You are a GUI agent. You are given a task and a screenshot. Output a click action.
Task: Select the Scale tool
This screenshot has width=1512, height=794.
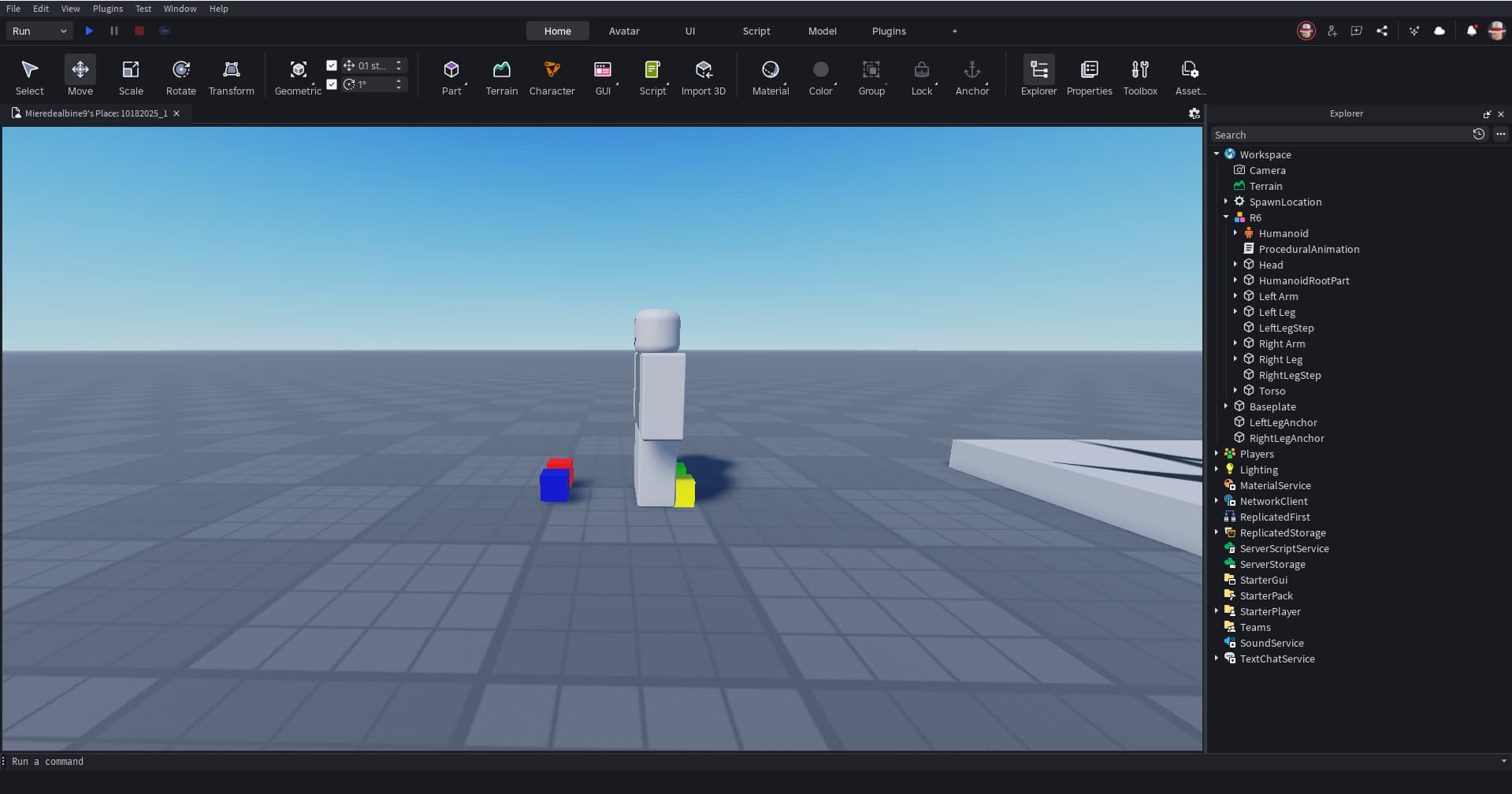click(131, 77)
